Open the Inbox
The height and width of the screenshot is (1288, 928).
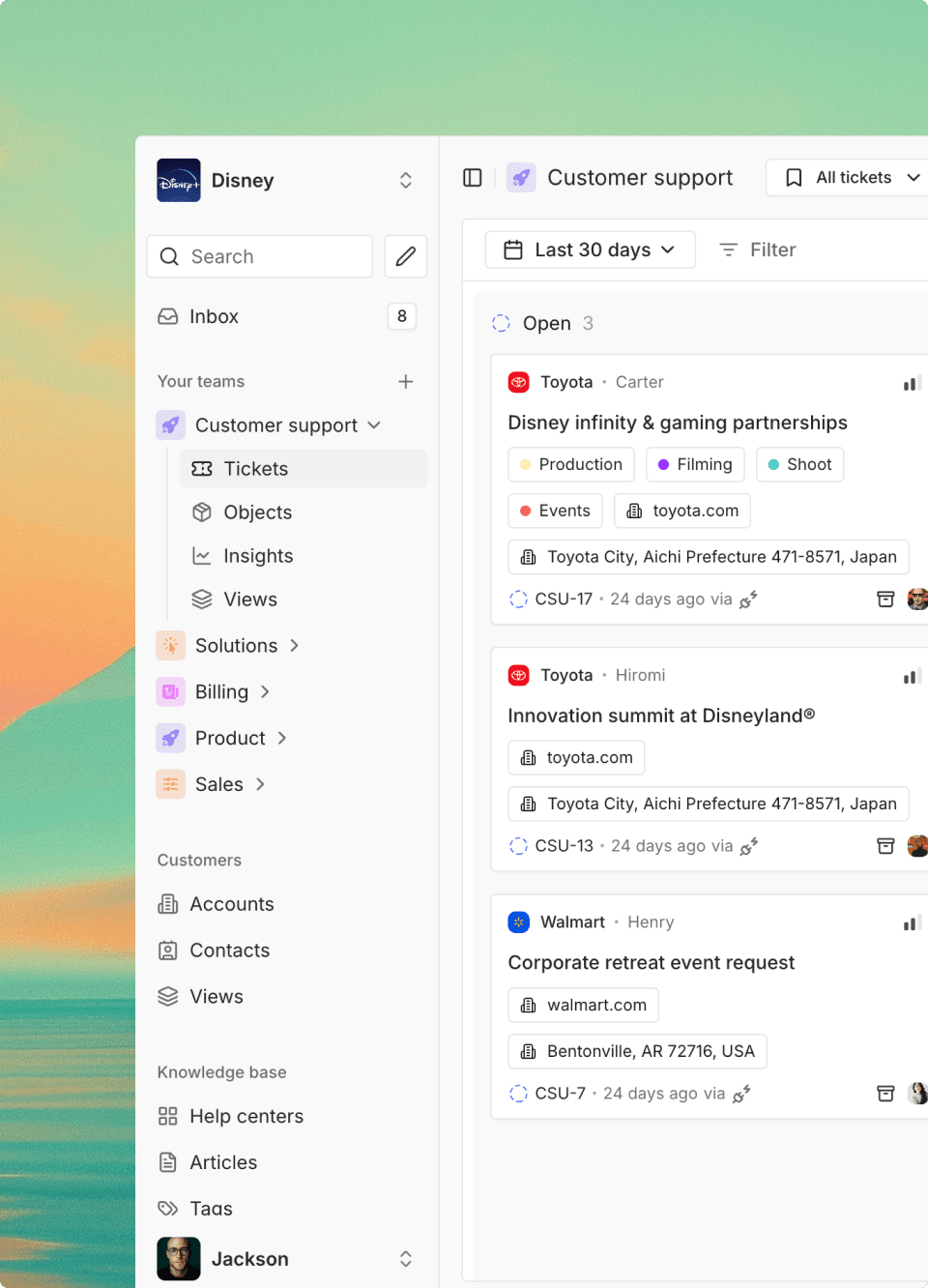pos(286,316)
